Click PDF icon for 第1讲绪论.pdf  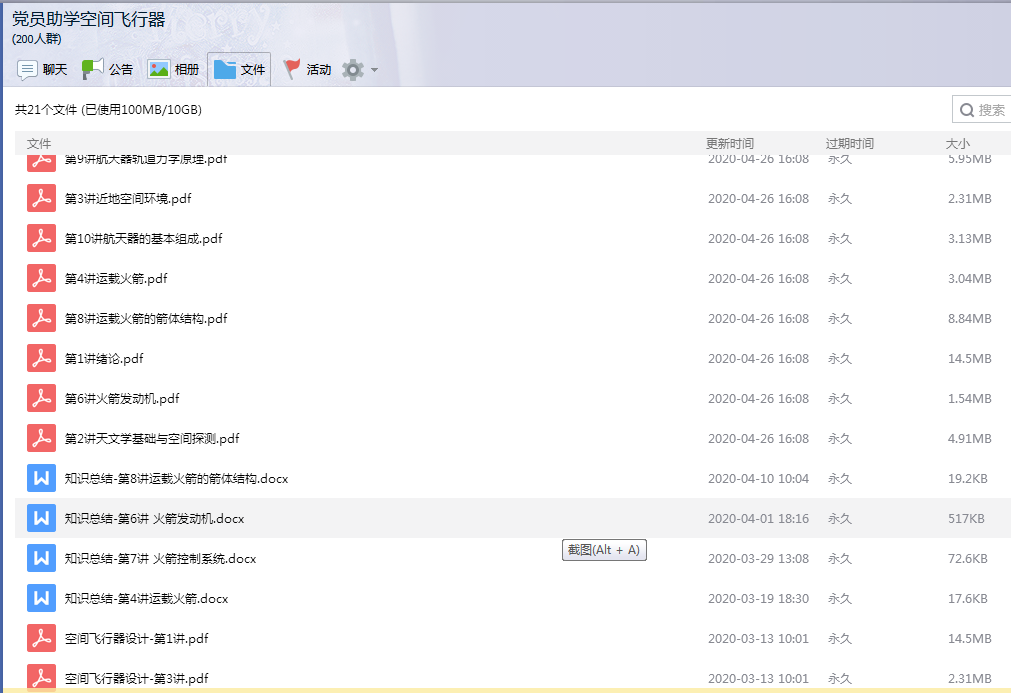coord(41,358)
